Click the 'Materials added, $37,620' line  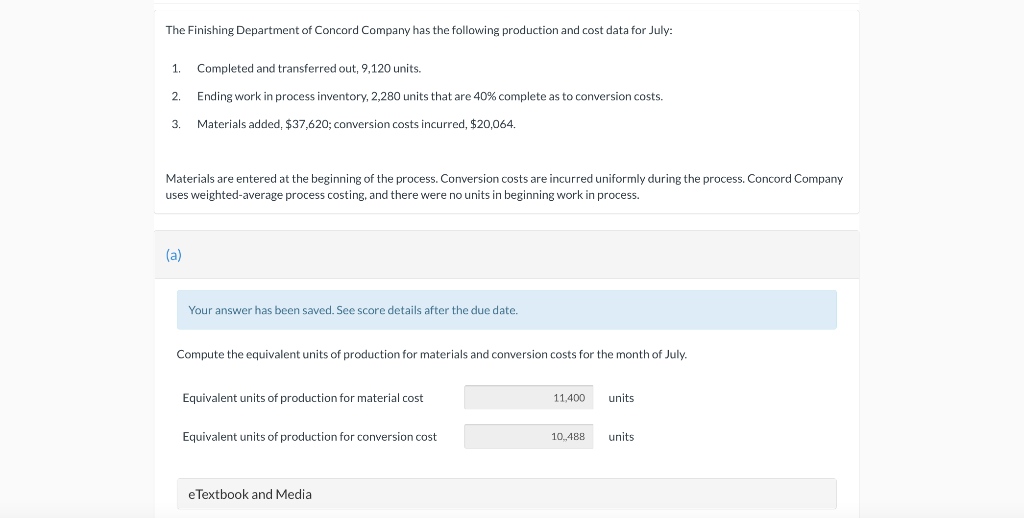click(356, 124)
